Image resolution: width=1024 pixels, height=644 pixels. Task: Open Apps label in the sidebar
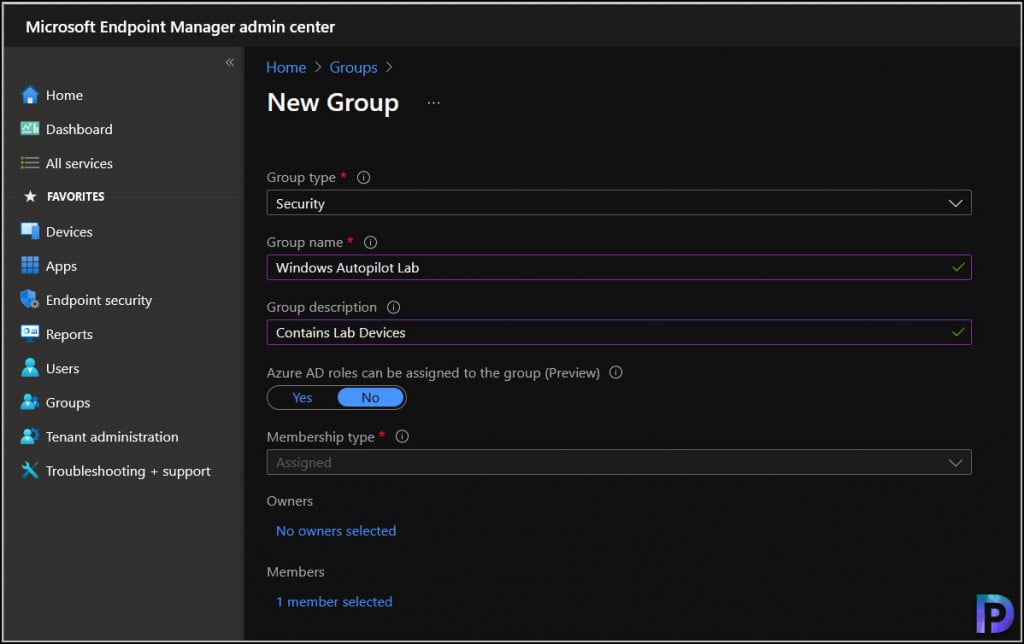(61, 266)
